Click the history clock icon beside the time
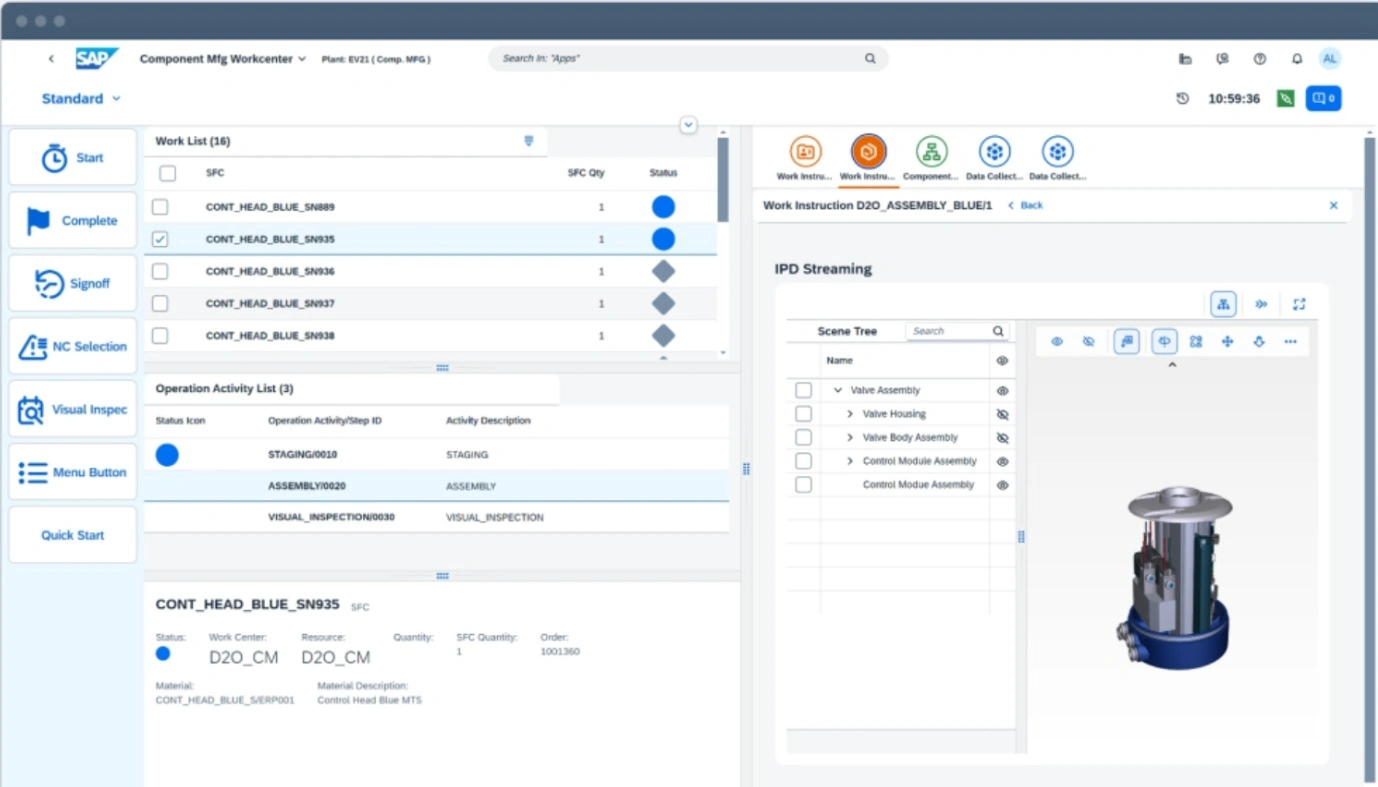The width and height of the screenshot is (1378, 787). coord(1183,99)
